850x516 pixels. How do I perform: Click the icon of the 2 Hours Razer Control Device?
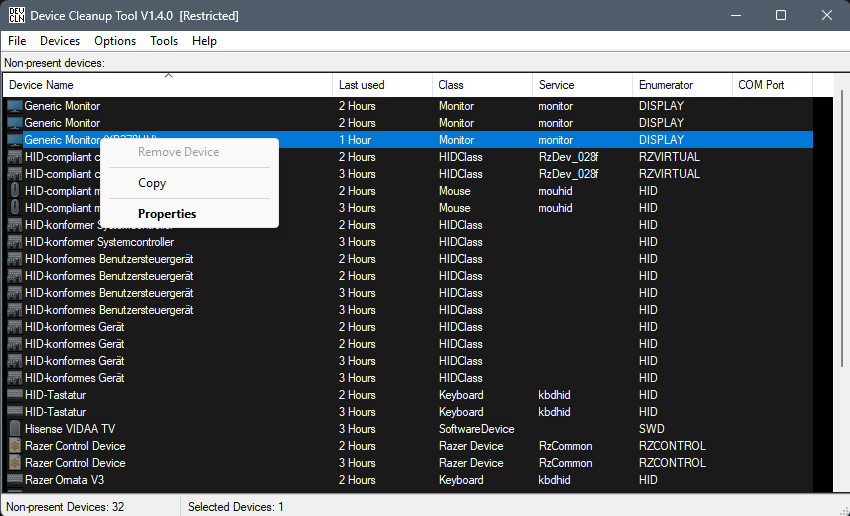(x=15, y=446)
